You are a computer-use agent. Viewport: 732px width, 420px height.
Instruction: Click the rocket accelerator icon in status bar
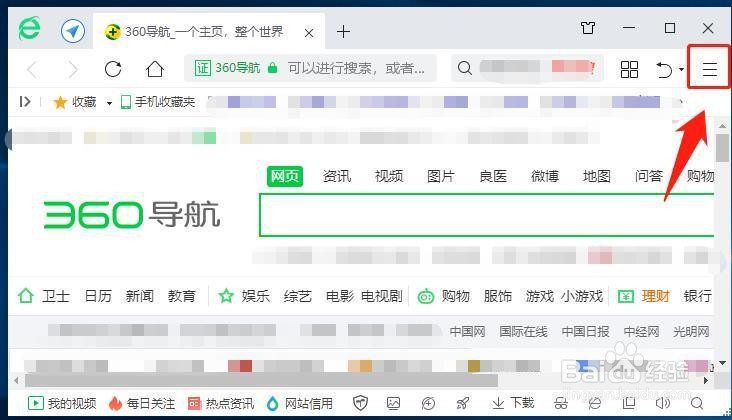coord(463,403)
